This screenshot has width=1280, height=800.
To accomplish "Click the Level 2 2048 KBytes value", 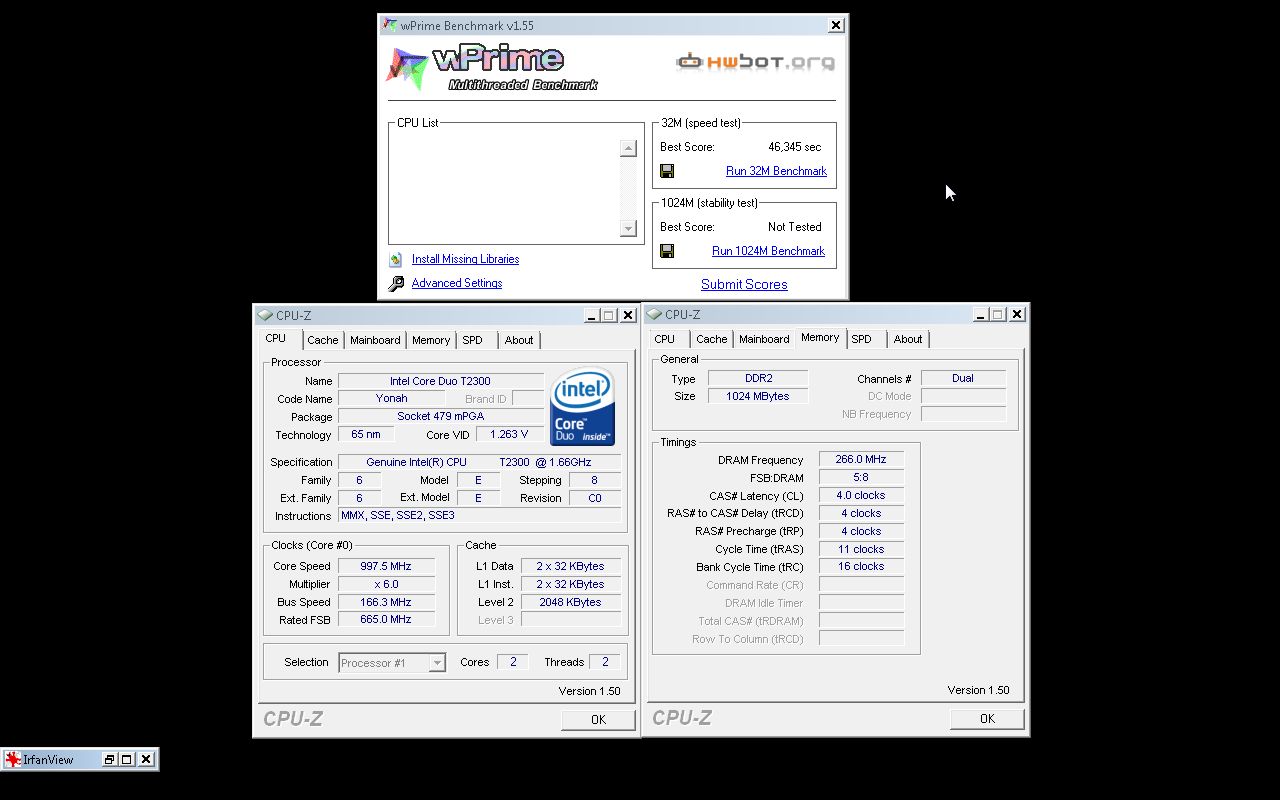I will [x=570, y=602].
